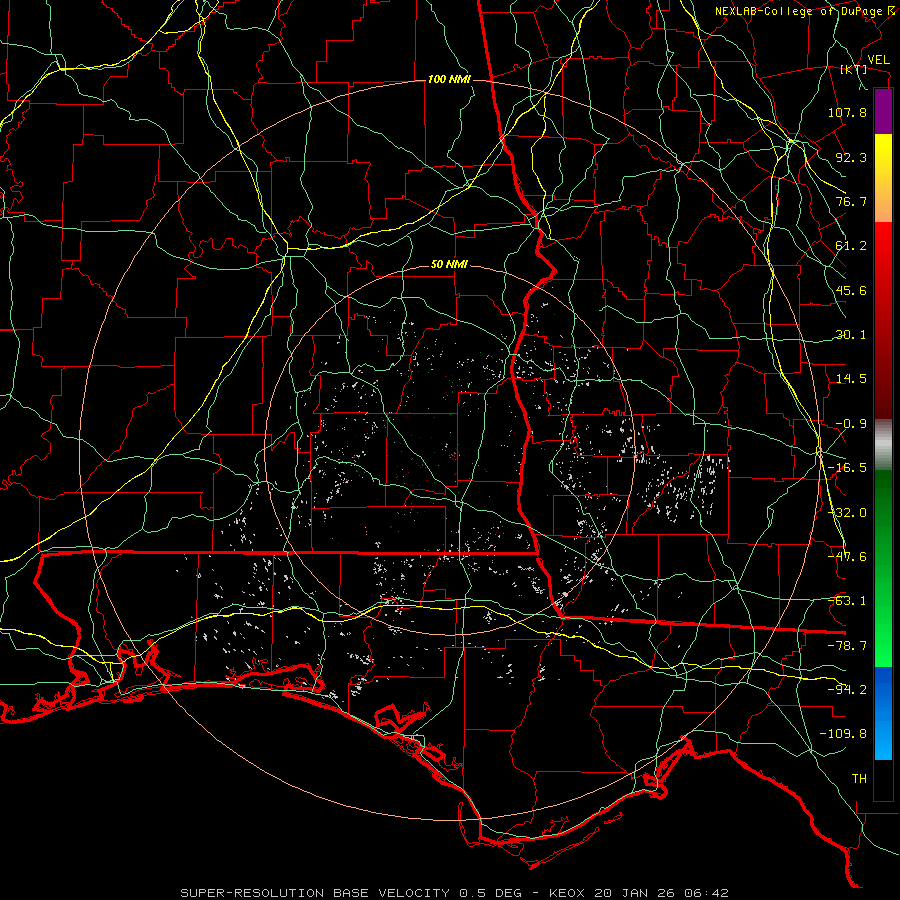Select the 45.6 legend value
This screenshot has width=900, height=900.
(x=851, y=290)
